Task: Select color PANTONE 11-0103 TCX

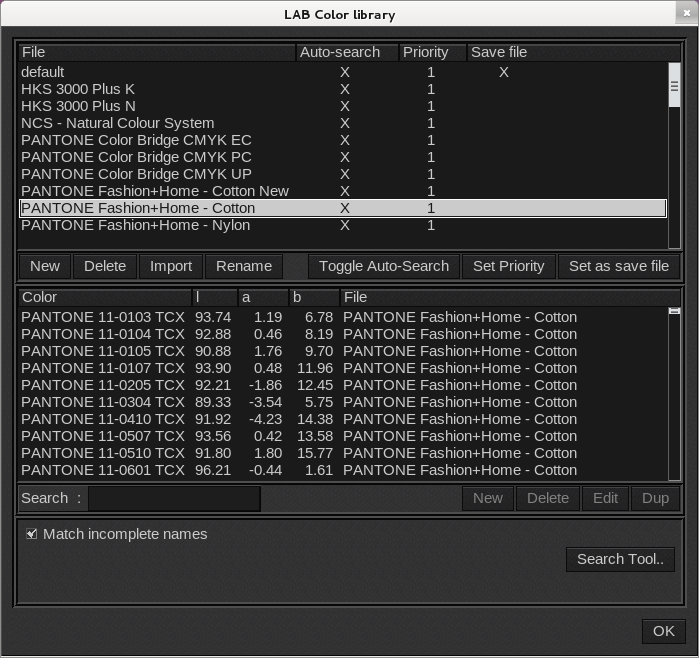Action: pyautogui.click(x=102, y=317)
